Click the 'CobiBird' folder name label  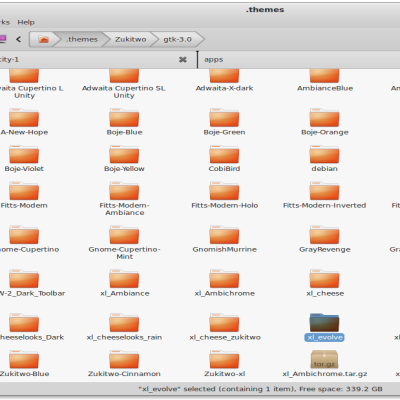[224, 169]
